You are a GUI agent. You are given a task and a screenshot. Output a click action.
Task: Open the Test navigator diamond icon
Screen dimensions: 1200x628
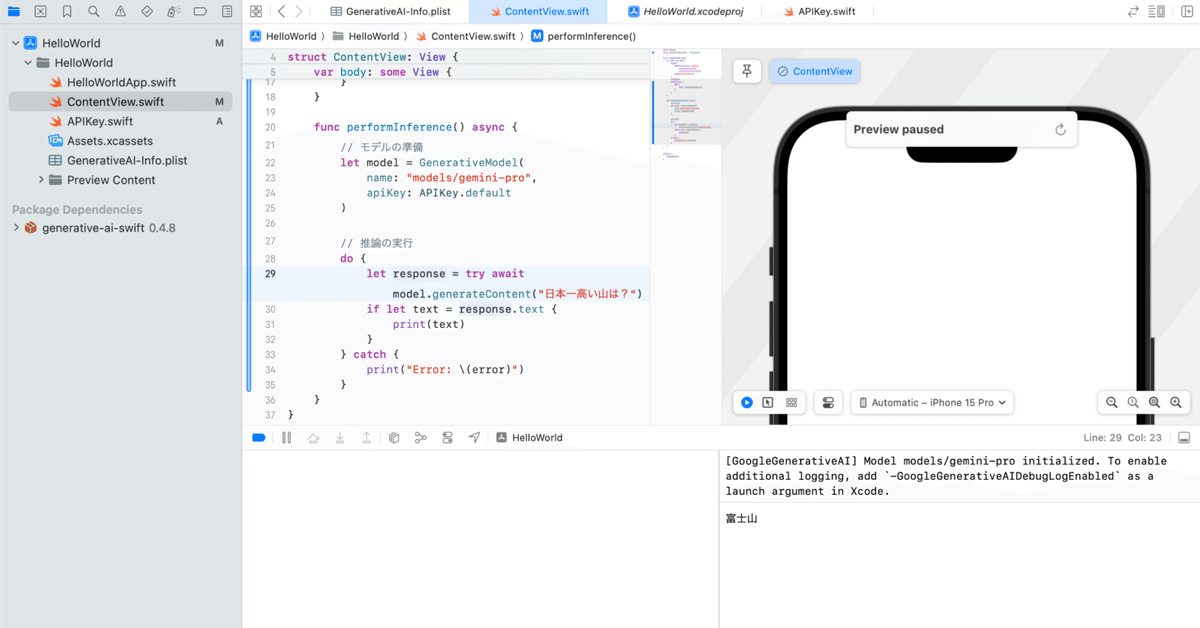point(147,12)
